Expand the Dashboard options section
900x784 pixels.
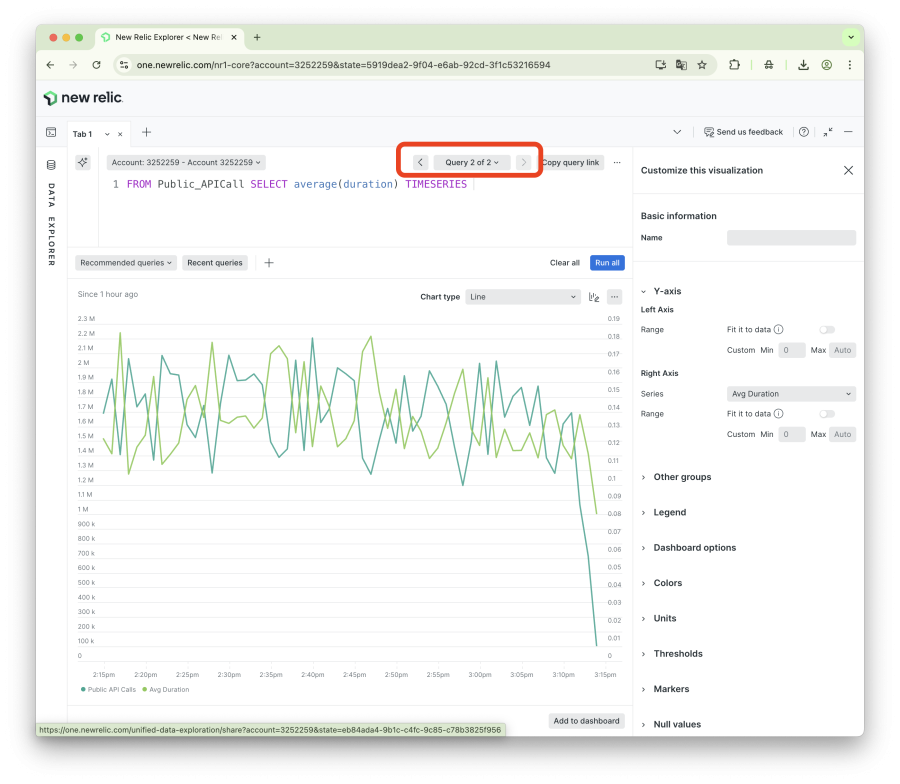pos(688,548)
